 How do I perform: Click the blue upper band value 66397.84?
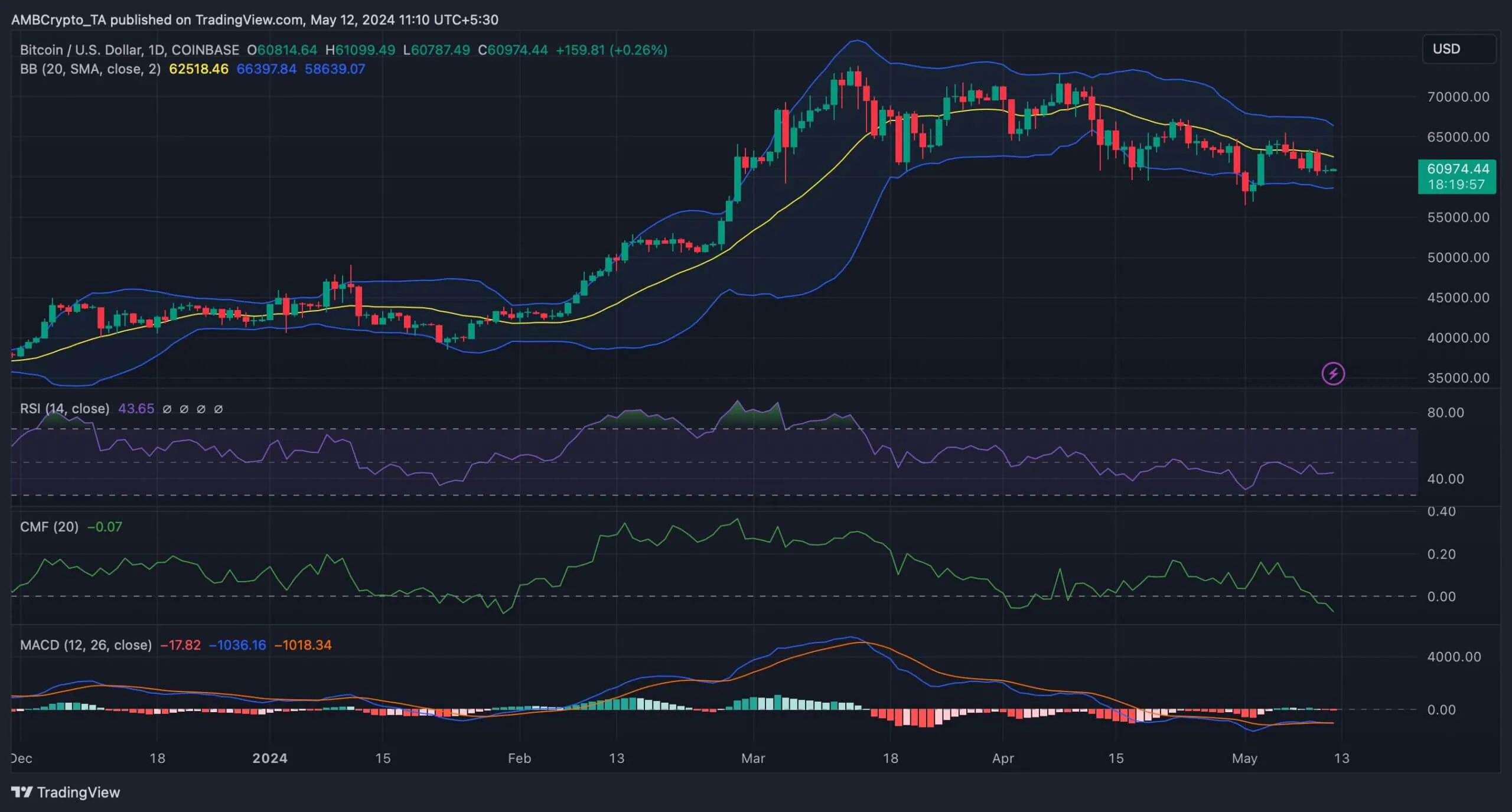266,69
